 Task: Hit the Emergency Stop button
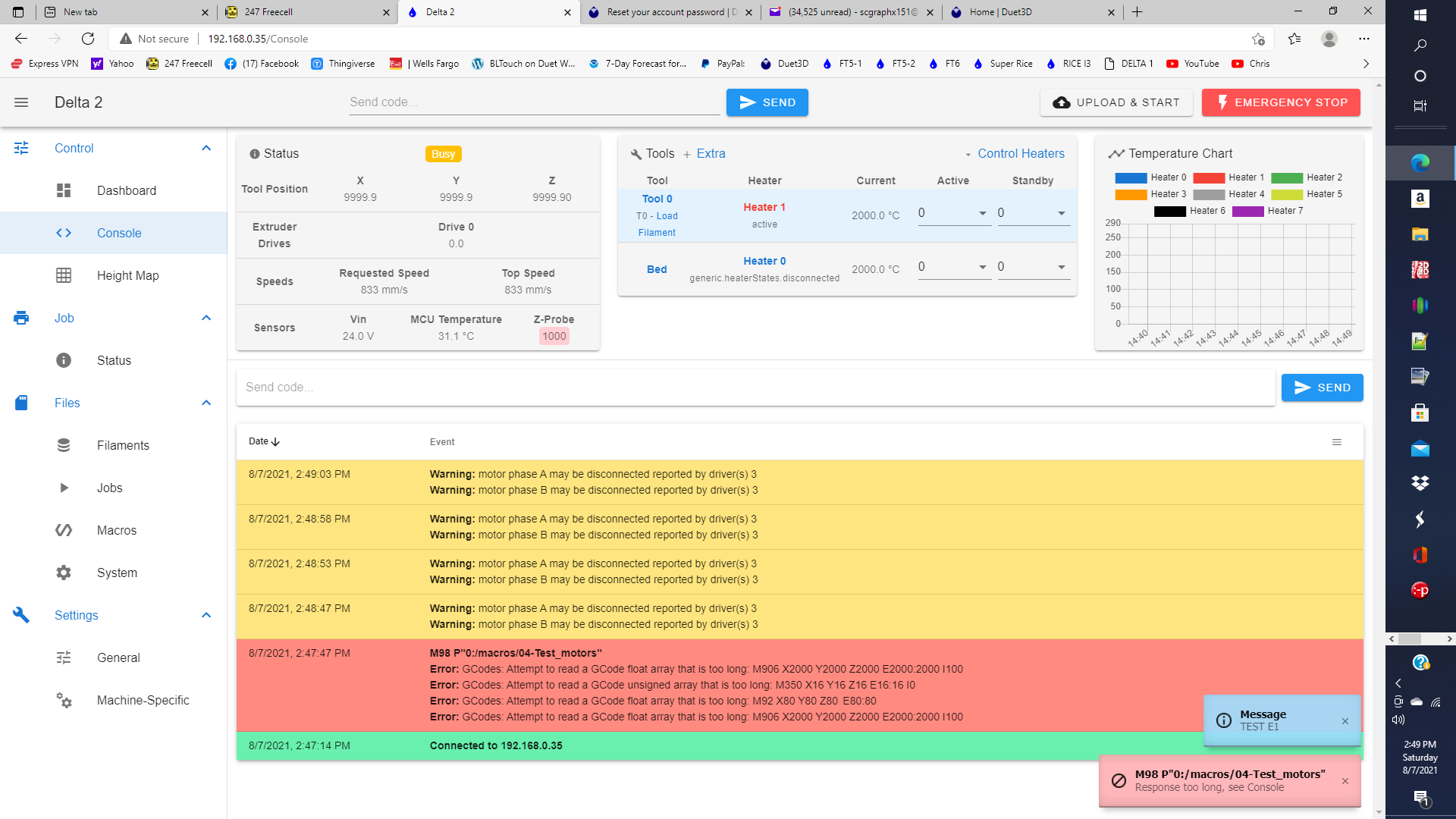tap(1281, 102)
